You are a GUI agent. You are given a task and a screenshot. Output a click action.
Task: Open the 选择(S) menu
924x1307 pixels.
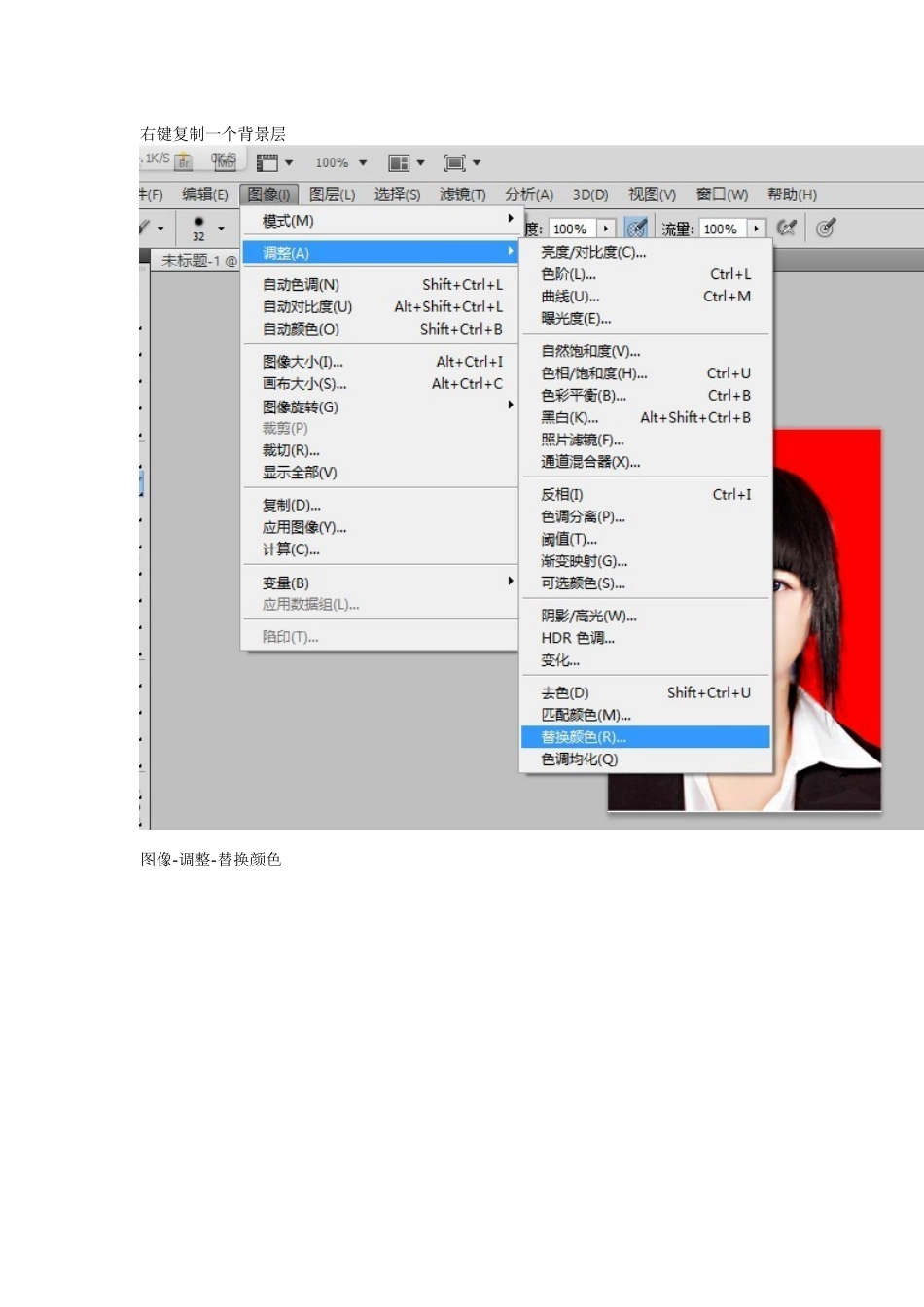click(397, 194)
